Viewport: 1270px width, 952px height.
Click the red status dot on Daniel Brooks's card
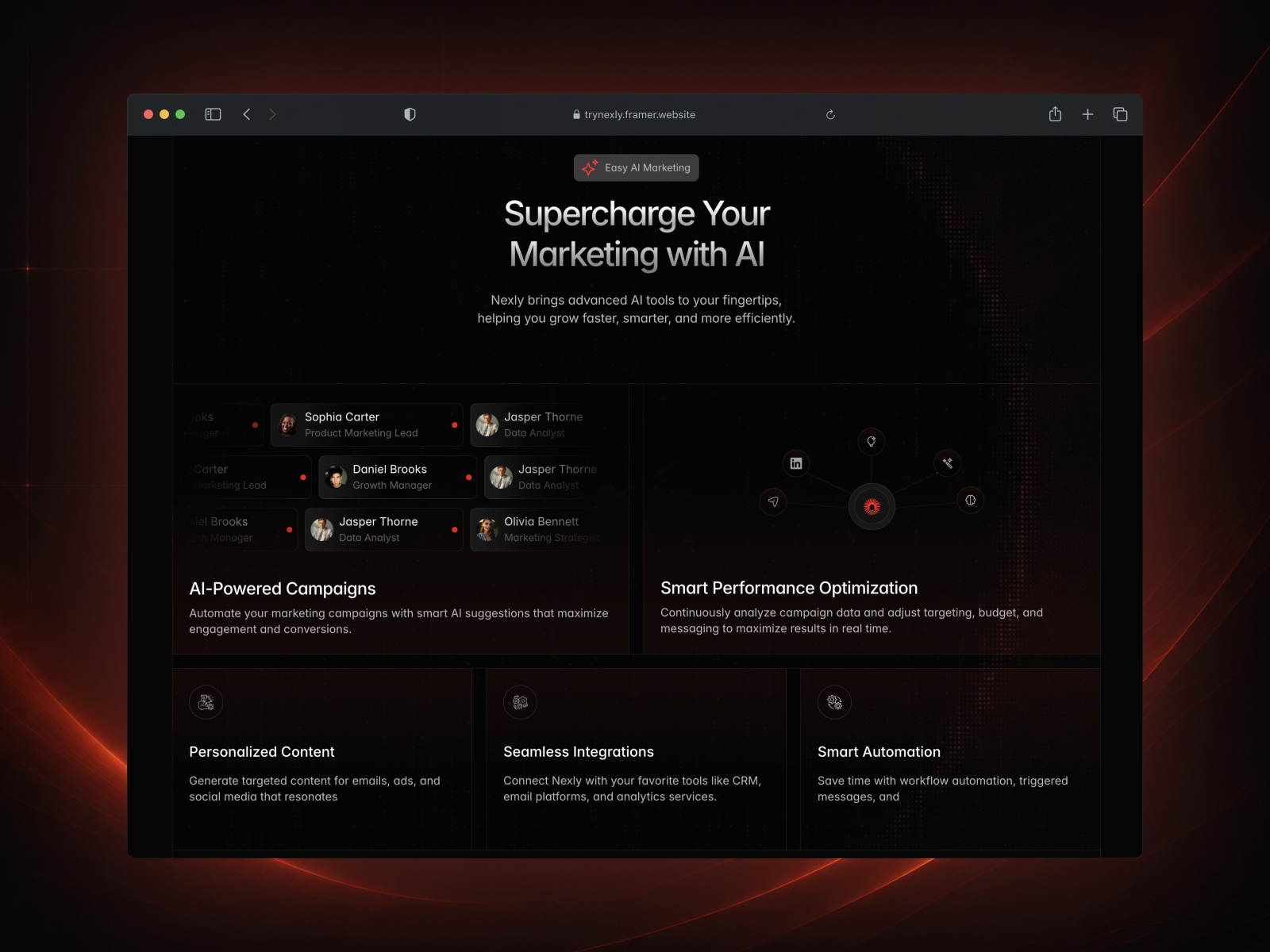click(x=468, y=478)
